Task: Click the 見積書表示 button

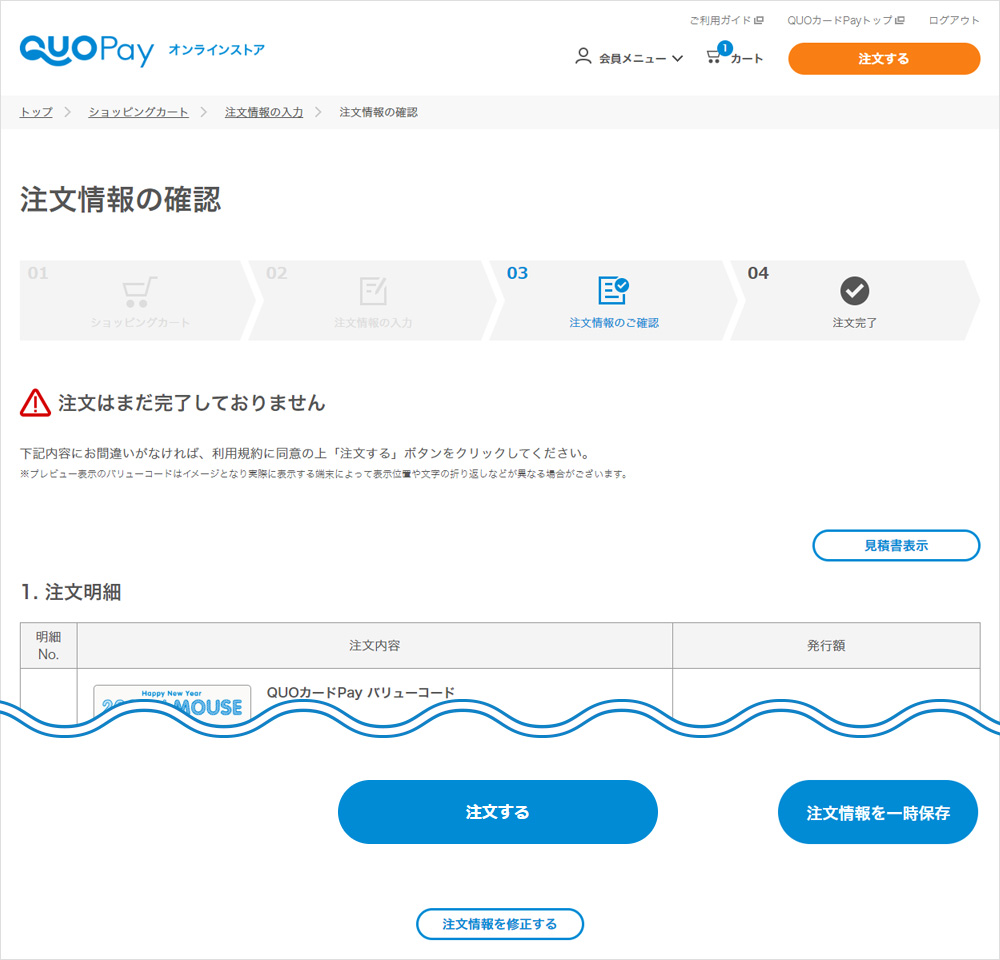Action: click(x=895, y=545)
